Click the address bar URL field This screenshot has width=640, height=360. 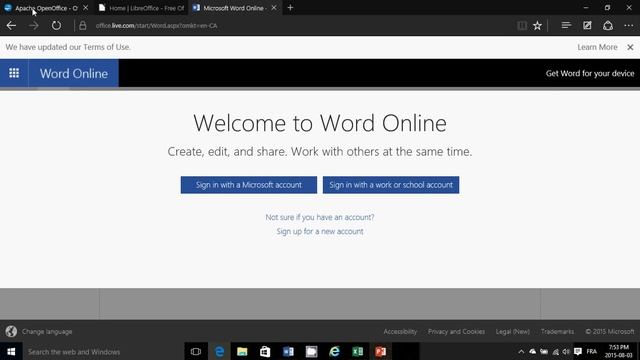[157, 26]
